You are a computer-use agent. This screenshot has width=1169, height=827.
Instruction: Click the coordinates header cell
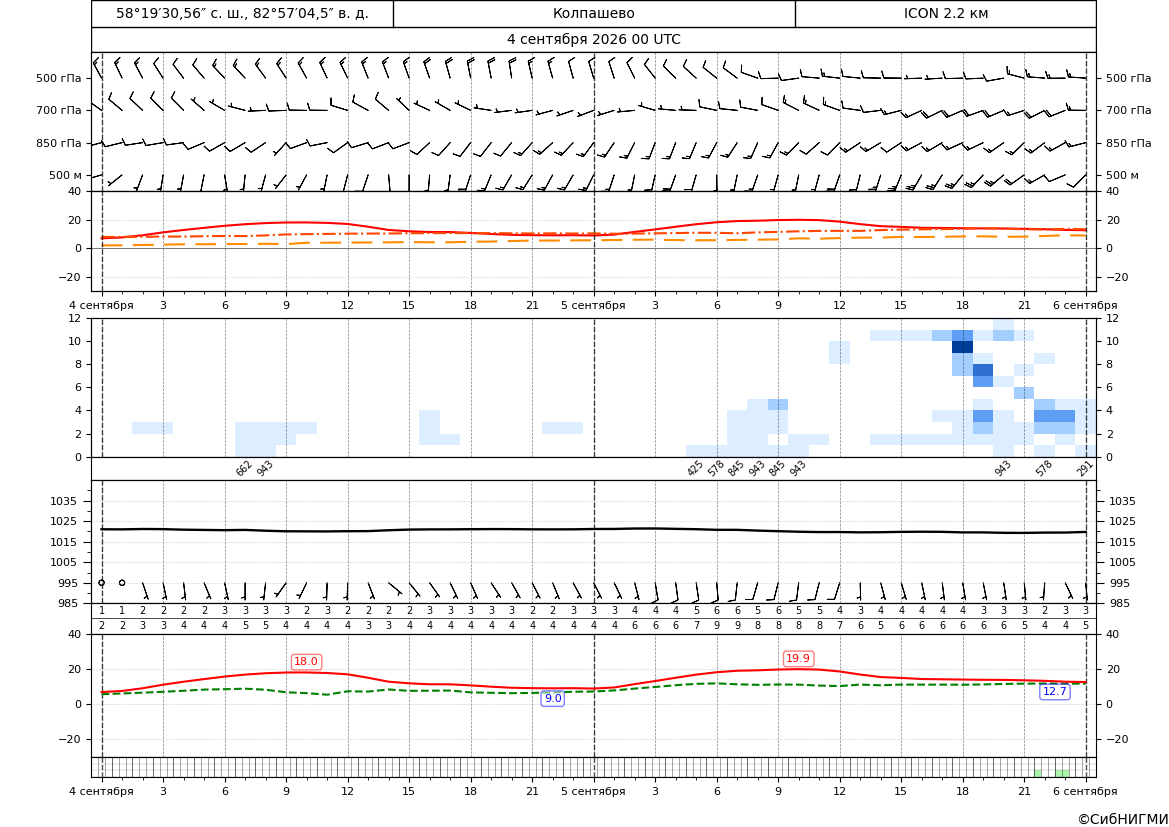pos(242,13)
